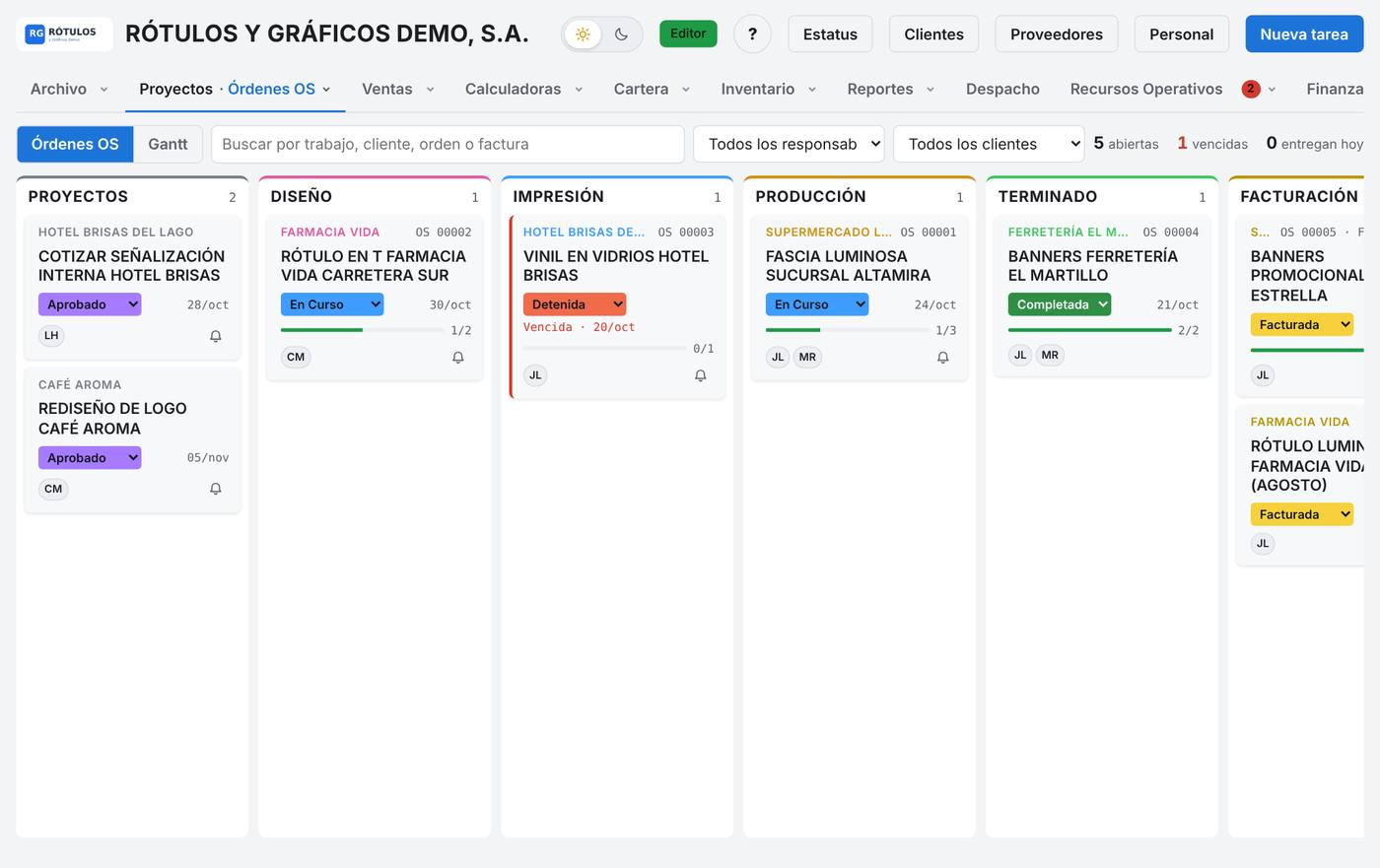Click bell icon on Rótulo en T Farmacia card

point(458,358)
